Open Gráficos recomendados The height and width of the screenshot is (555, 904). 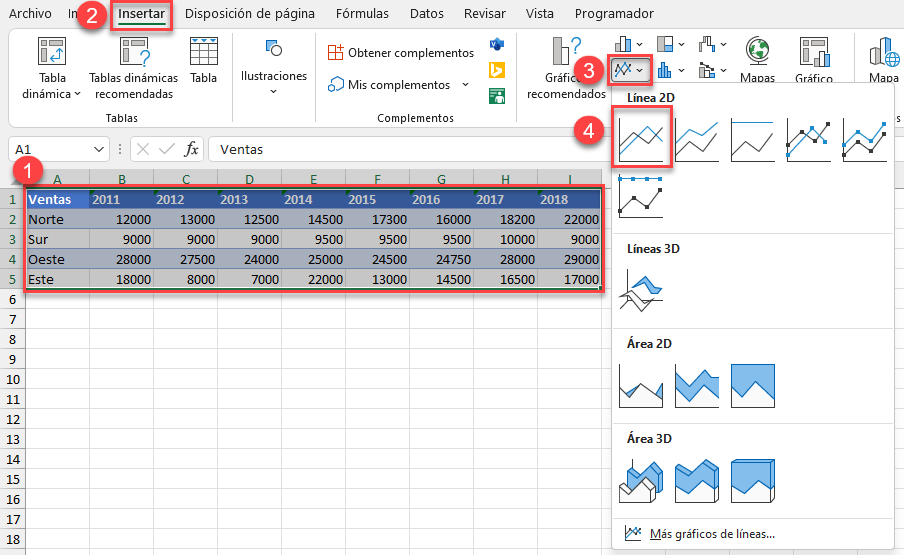(566, 67)
